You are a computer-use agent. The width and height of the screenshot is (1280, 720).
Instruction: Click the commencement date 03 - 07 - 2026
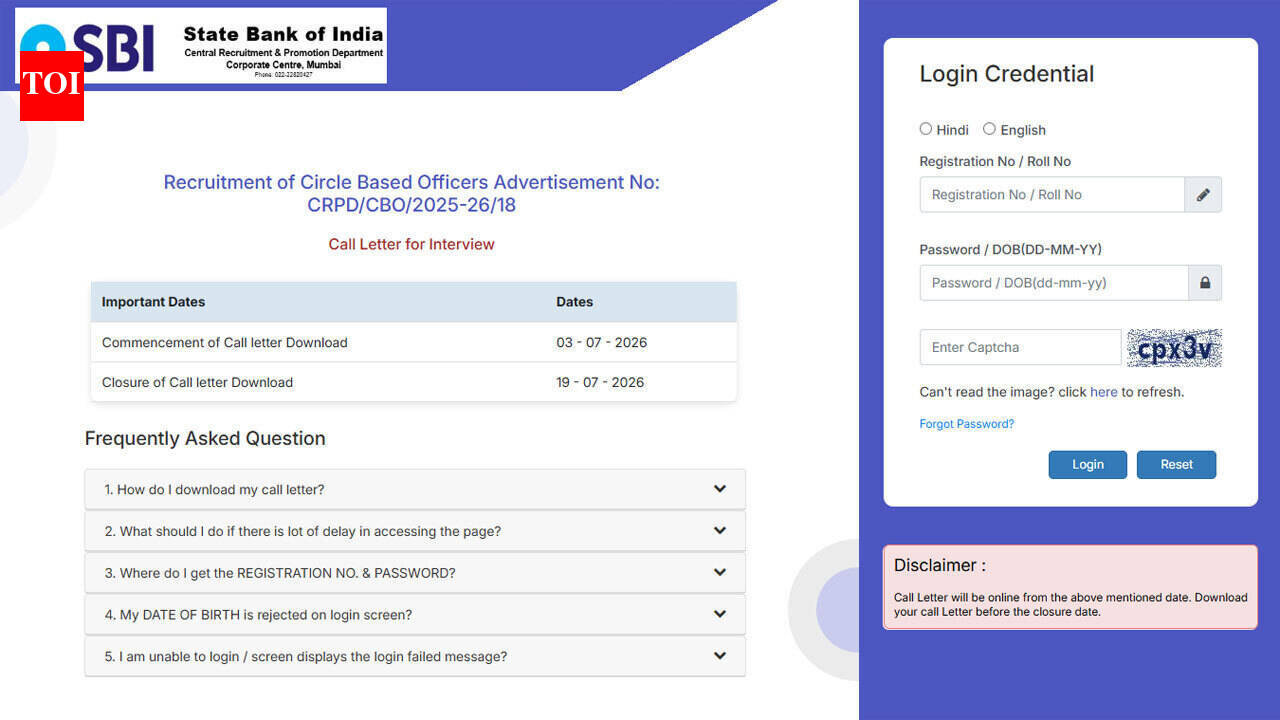click(x=602, y=342)
